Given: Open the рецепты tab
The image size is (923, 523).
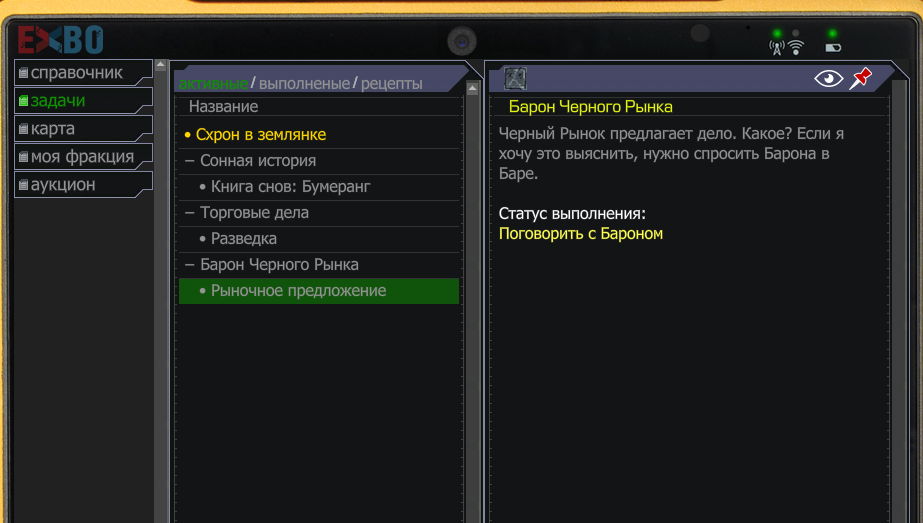Looking at the screenshot, I should [391, 84].
